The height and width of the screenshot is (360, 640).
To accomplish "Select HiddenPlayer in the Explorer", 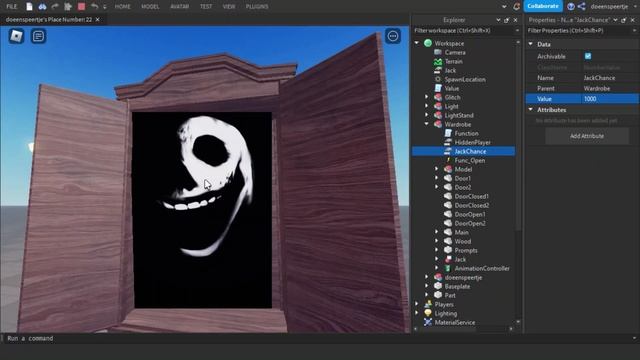I will (x=472, y=142).
